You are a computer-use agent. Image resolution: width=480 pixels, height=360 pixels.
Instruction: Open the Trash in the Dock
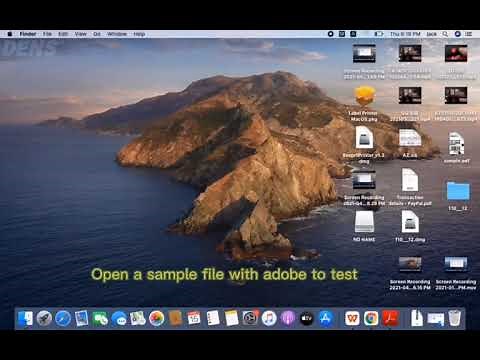point(454,318)
